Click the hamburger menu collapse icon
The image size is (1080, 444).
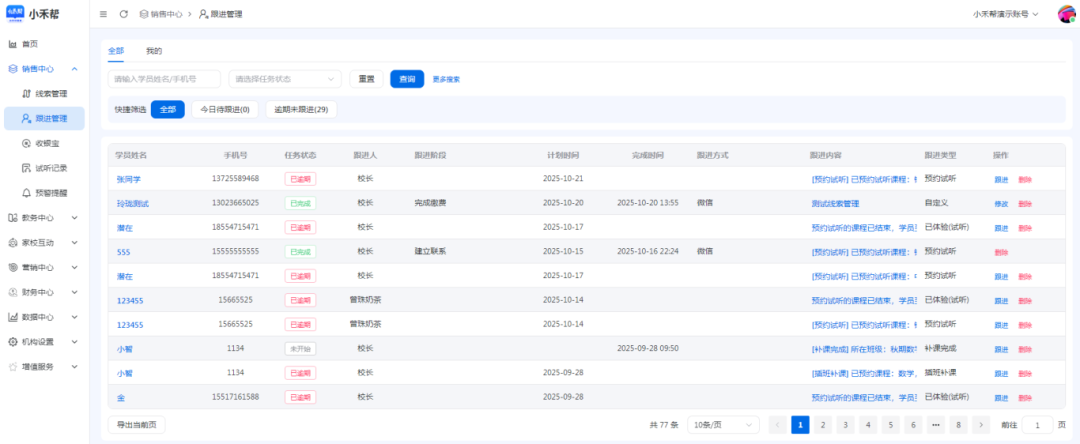coord(104,14)
